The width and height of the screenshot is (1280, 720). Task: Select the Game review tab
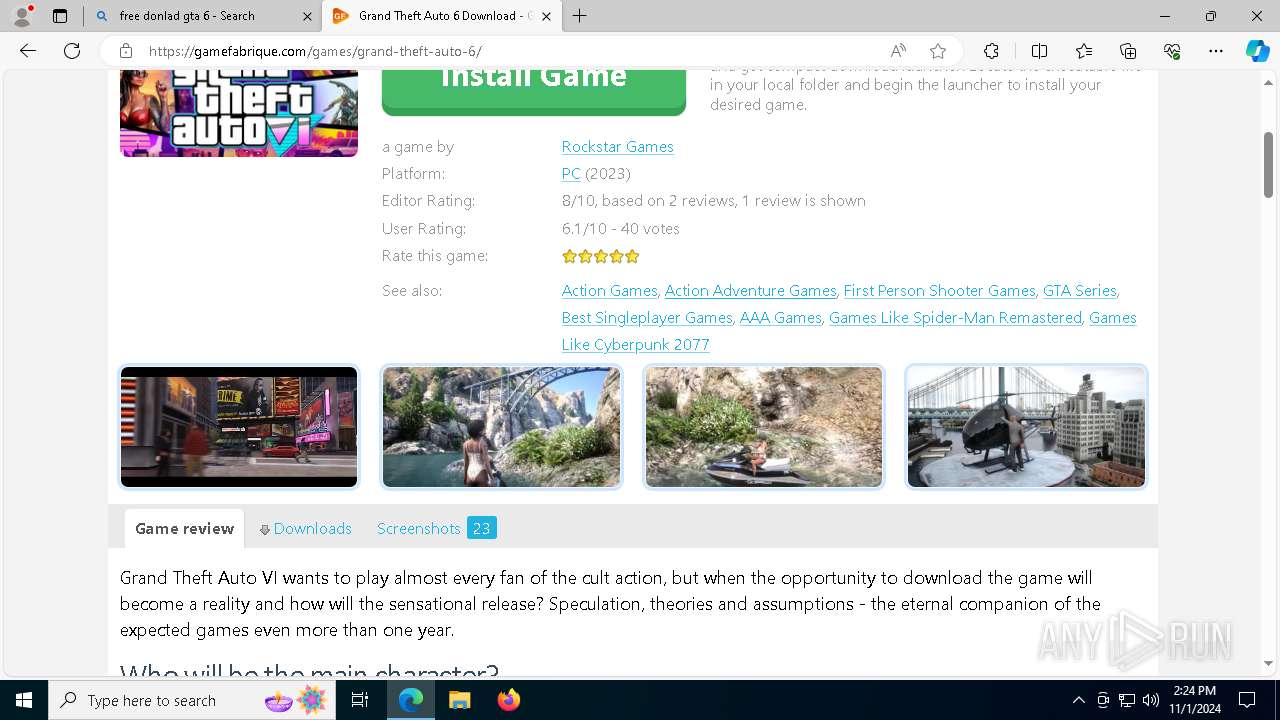tap(184, 528)
